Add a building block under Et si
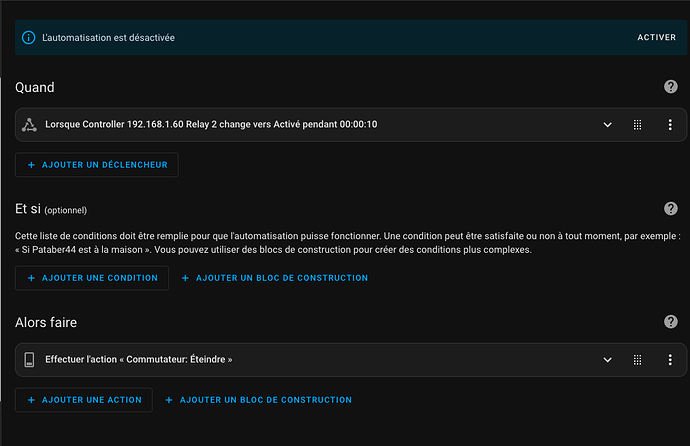Screen dimensions: 690x446 274,278
